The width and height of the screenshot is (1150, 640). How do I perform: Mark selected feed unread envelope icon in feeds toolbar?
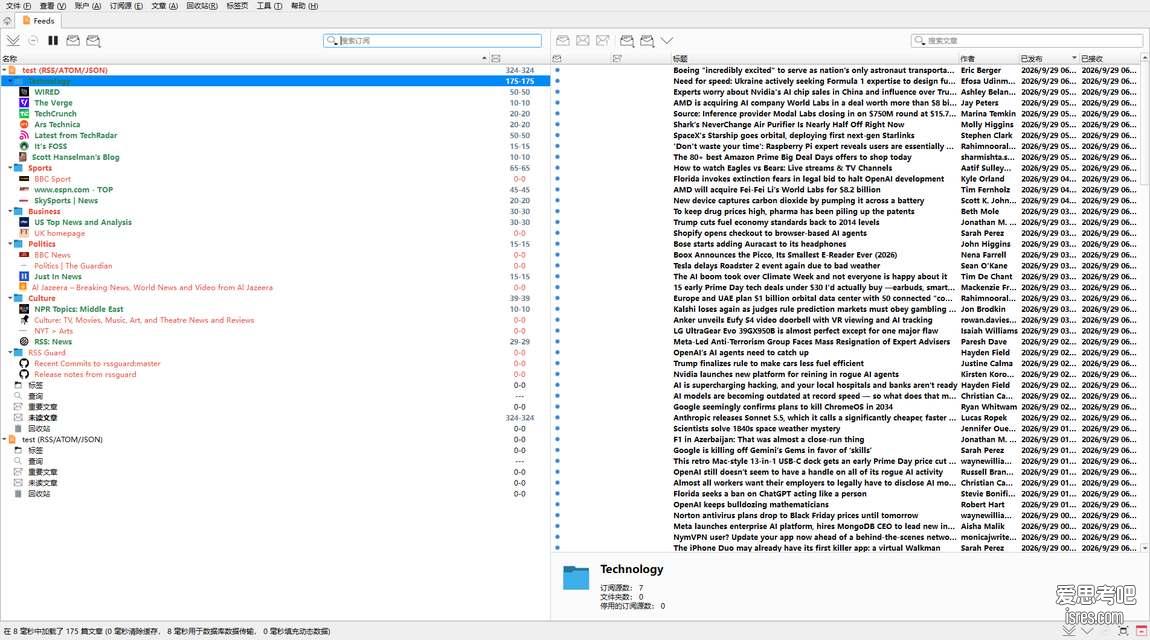(x=93, y=40)
